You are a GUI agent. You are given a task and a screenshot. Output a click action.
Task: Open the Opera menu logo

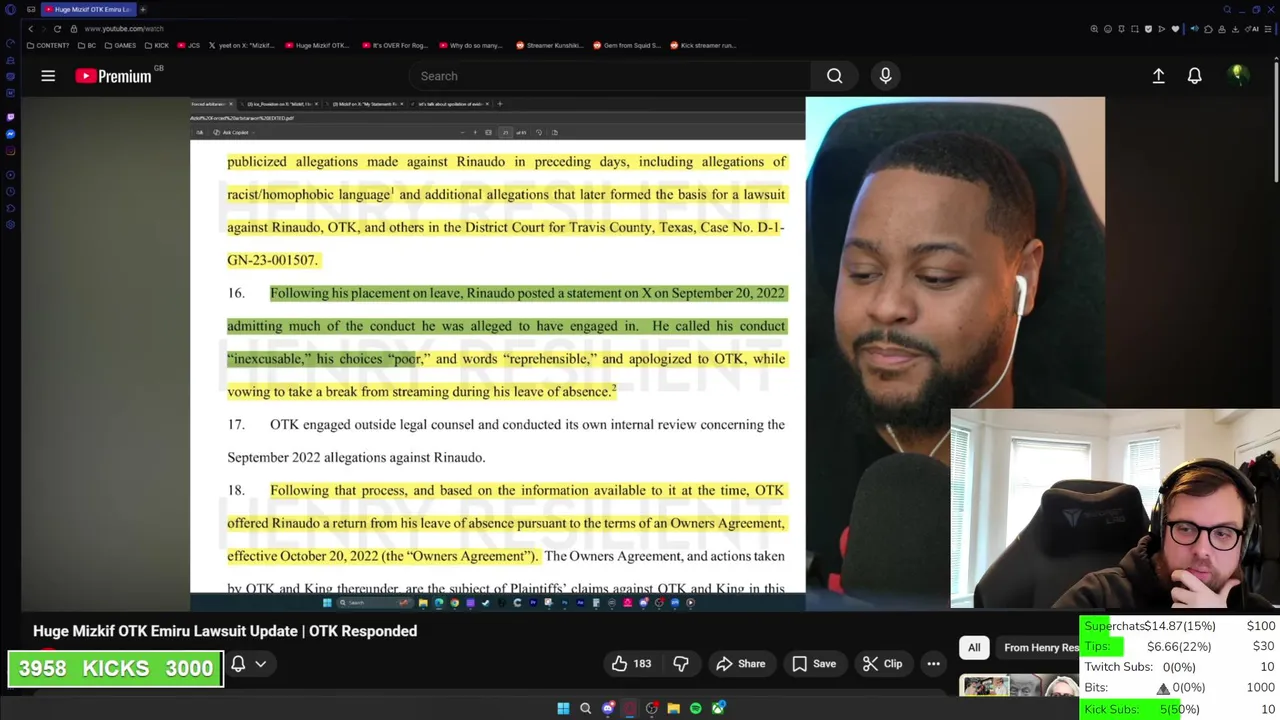click(10, 9)
